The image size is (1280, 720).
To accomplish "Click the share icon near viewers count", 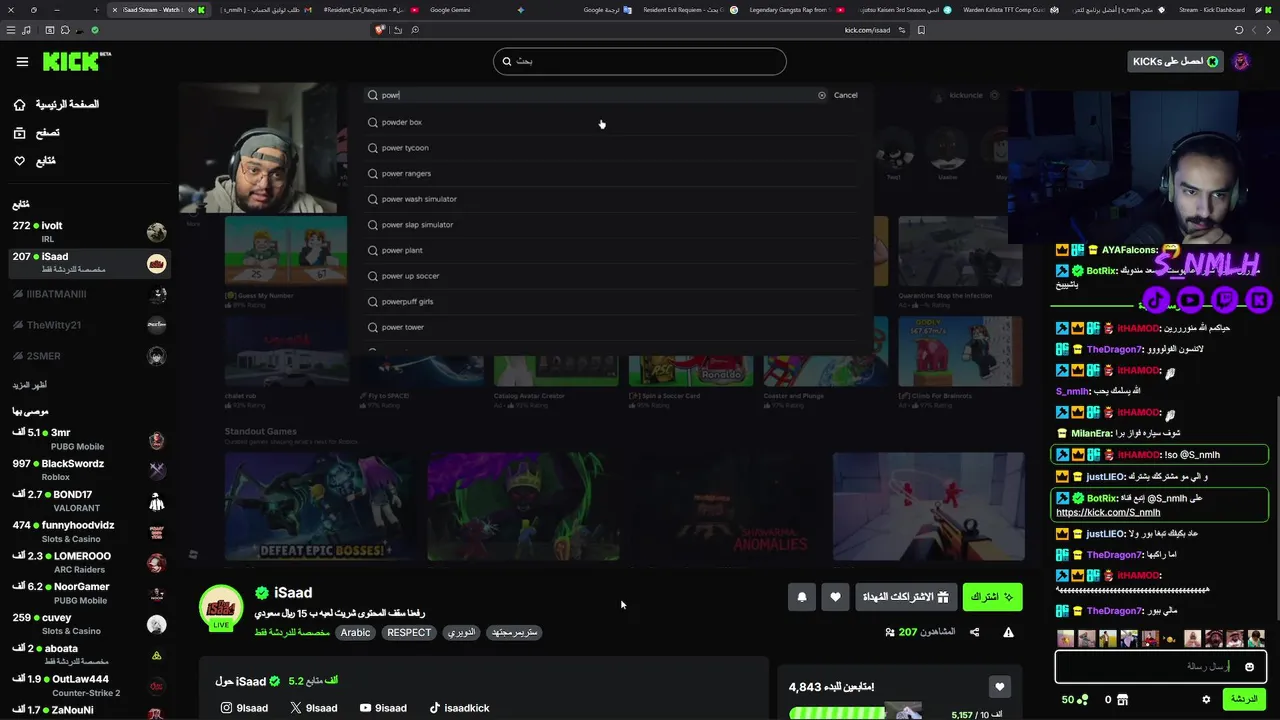I will point(975,632).
